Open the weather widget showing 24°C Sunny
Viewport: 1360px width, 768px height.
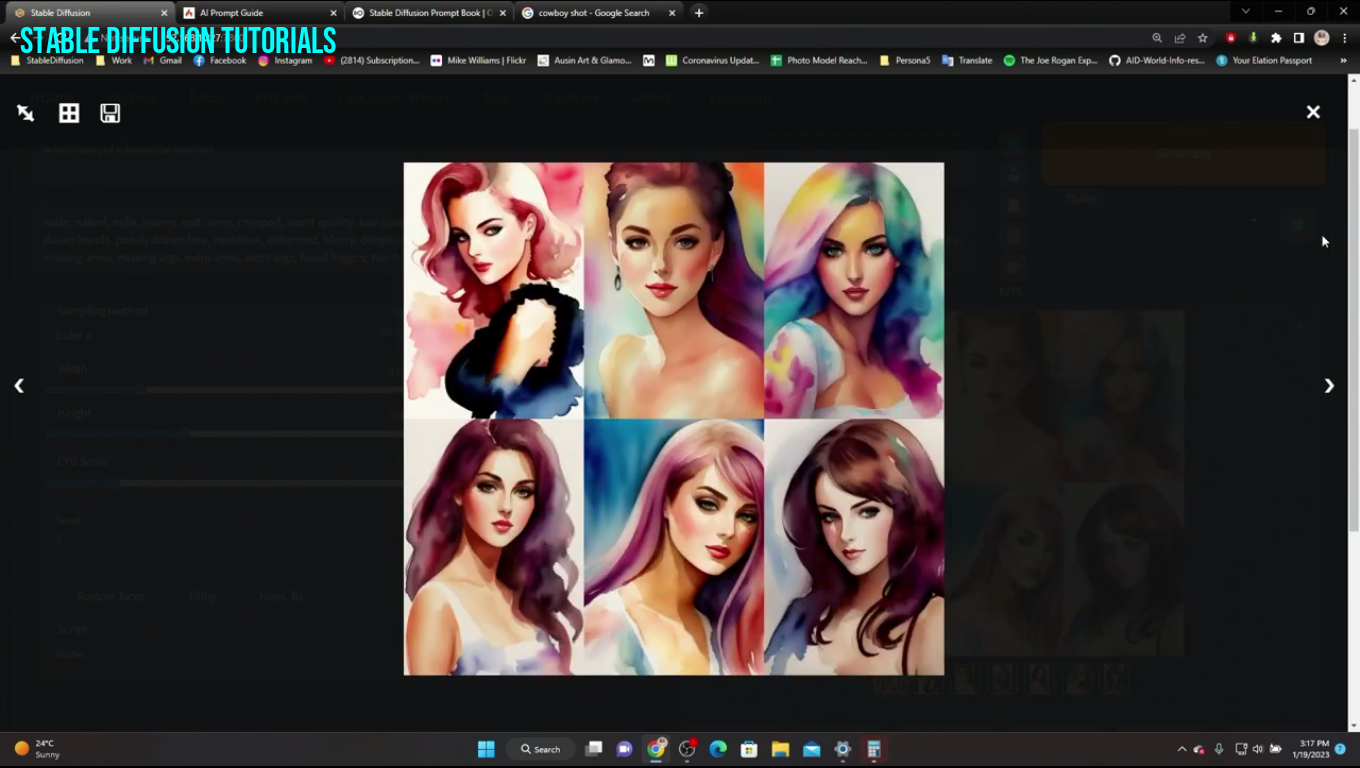pos(38,749)
